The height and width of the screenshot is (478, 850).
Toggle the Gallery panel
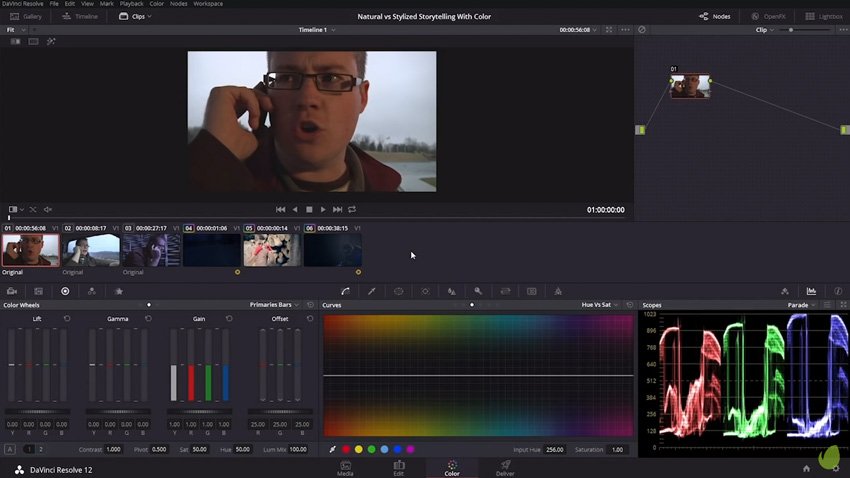click(x=26, y=16)
